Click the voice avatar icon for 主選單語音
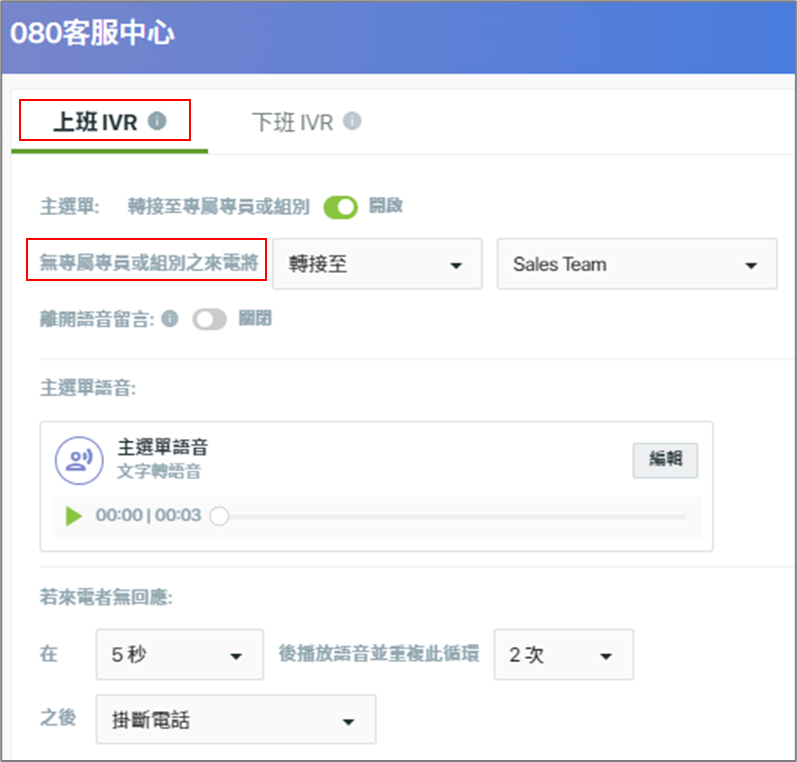The image size is (797, 762). pyautogui.click(x=79, y=460)
